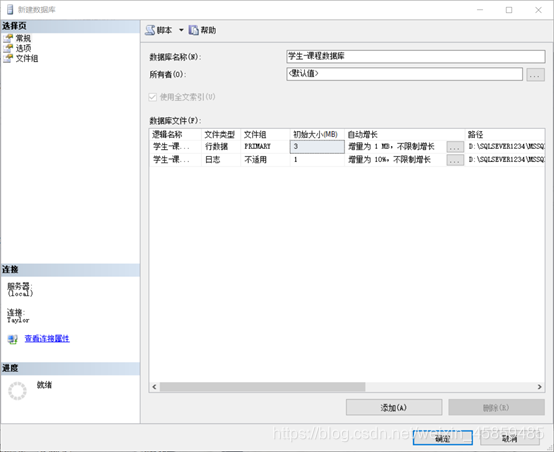Click the database name field 学生-课程数据库
This screenshot has width=554, height=452.
(416, 57)
